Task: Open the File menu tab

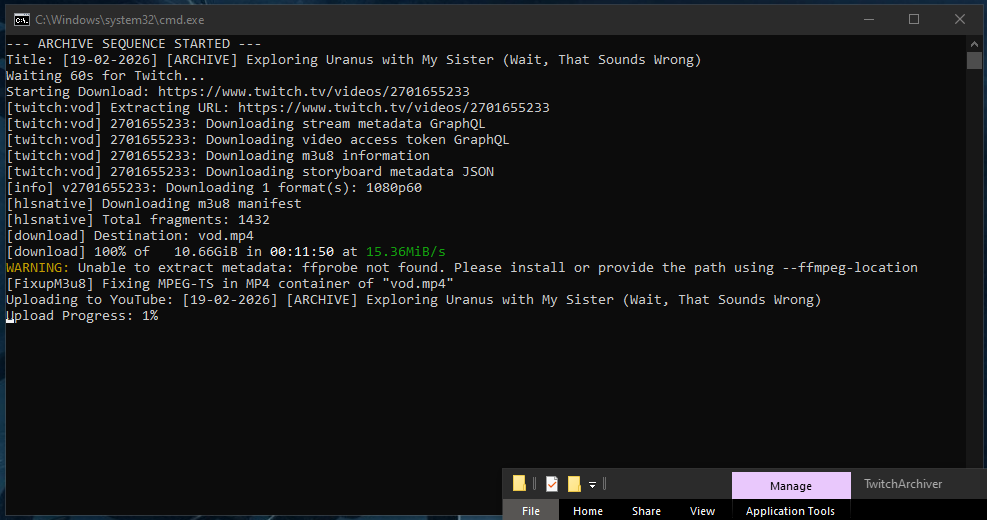Action: coord(531,510)
